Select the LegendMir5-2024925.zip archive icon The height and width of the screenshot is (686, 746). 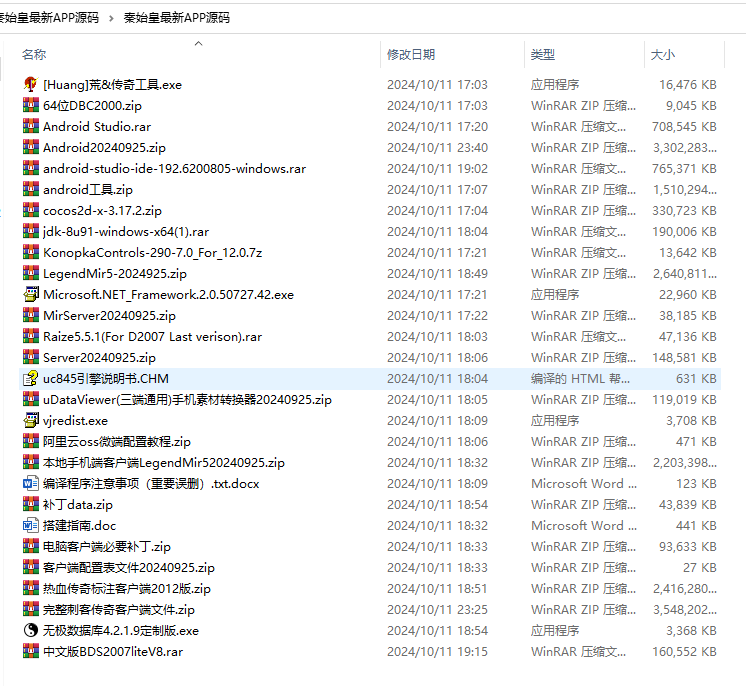click(31, 274)
